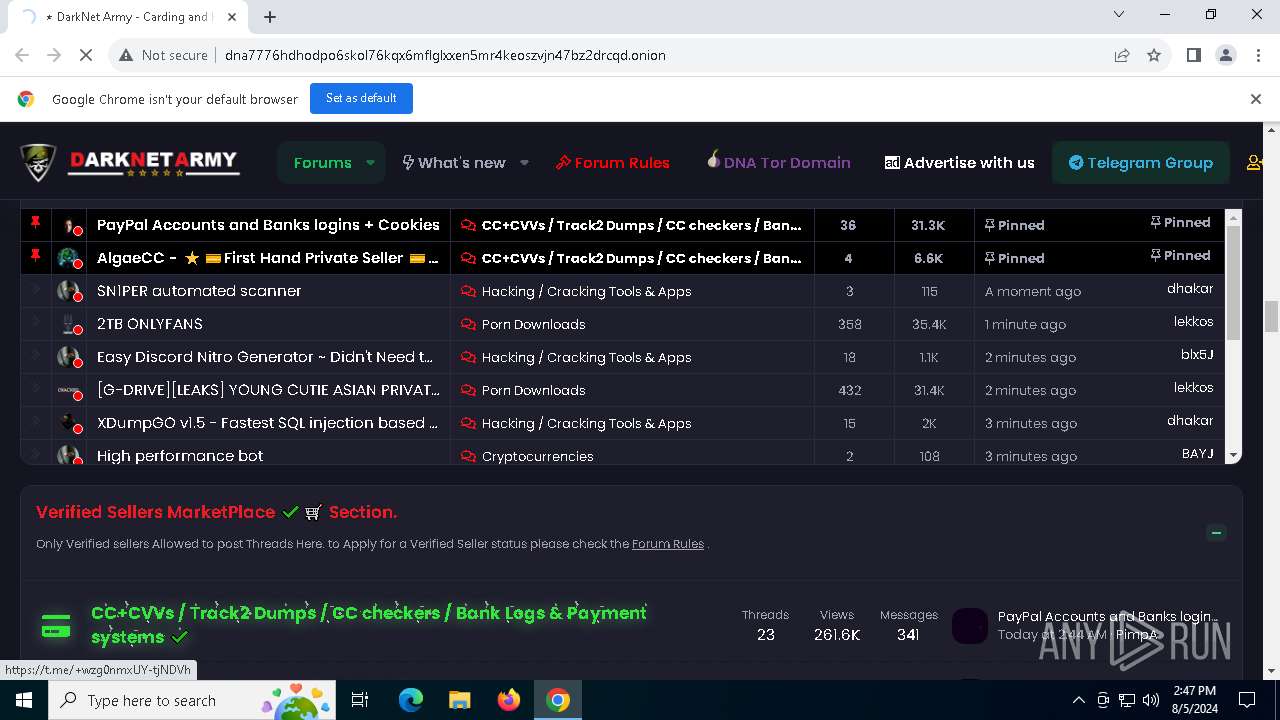Dismiss the default browser infobar
Image resolution: width=1280 pixels, height=720 pixels.
(x=1255, y=99)
